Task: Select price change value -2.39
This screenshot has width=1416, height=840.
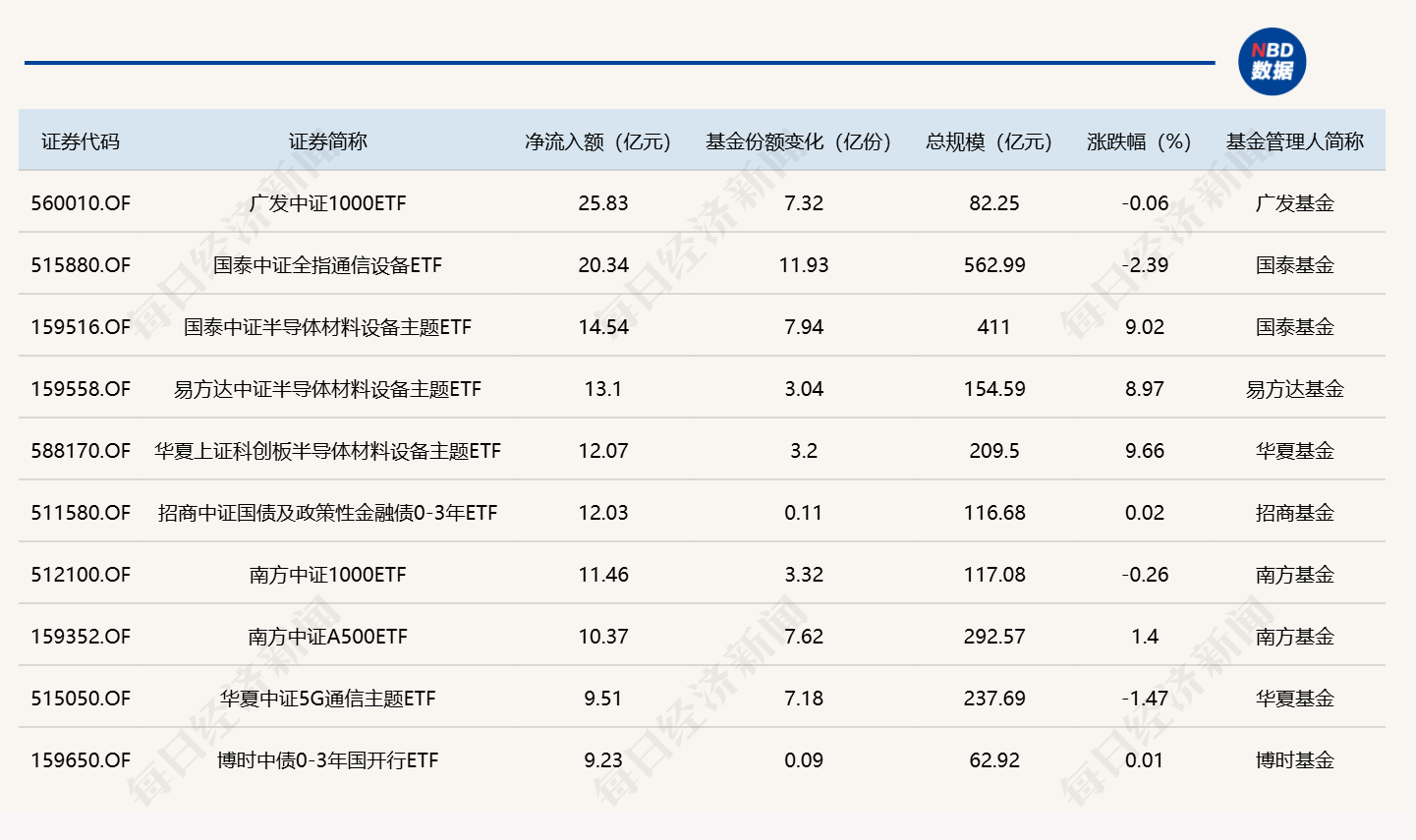Action: click(1145, 265)
